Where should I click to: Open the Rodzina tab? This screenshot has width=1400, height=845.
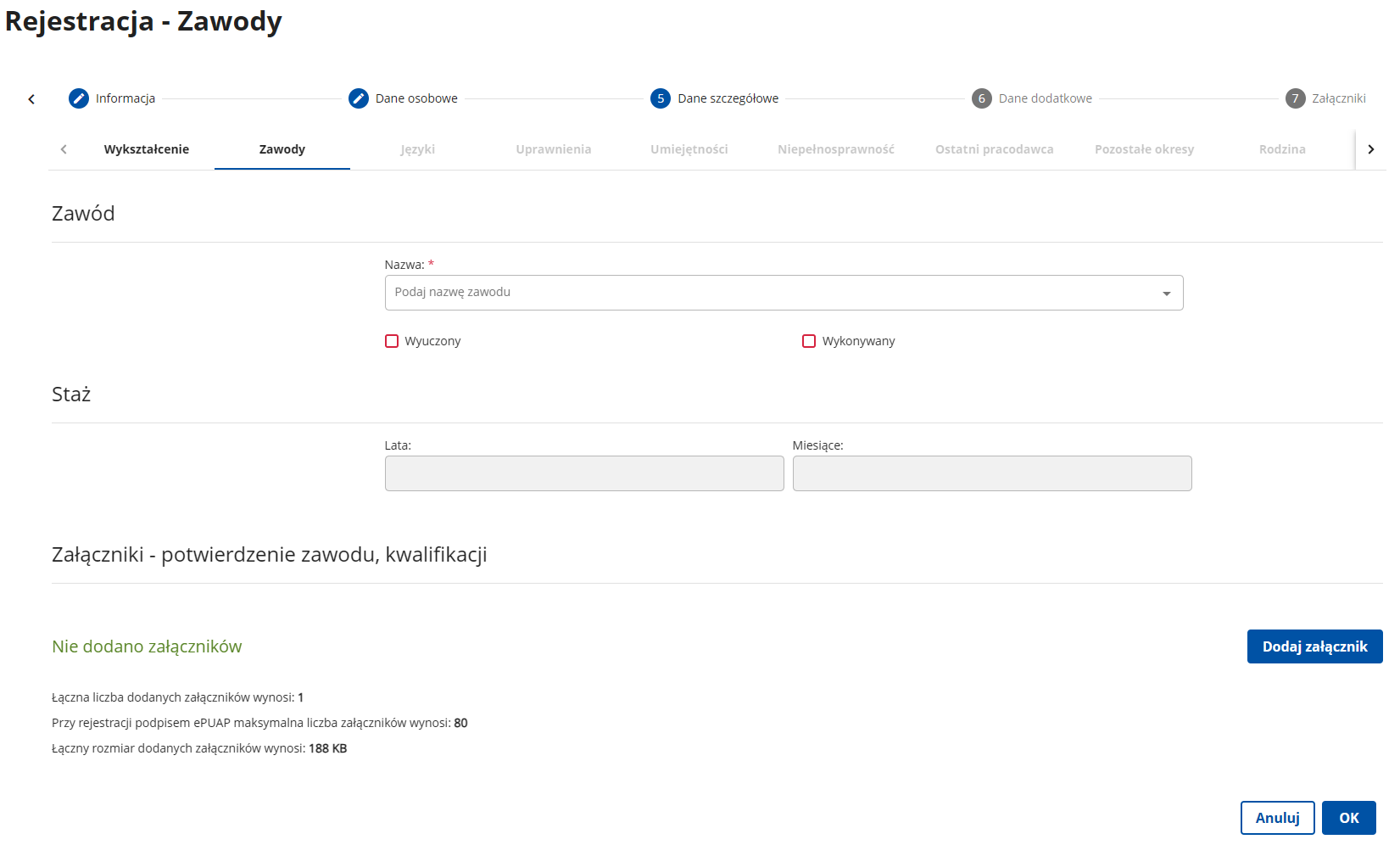click(1282, 149)
